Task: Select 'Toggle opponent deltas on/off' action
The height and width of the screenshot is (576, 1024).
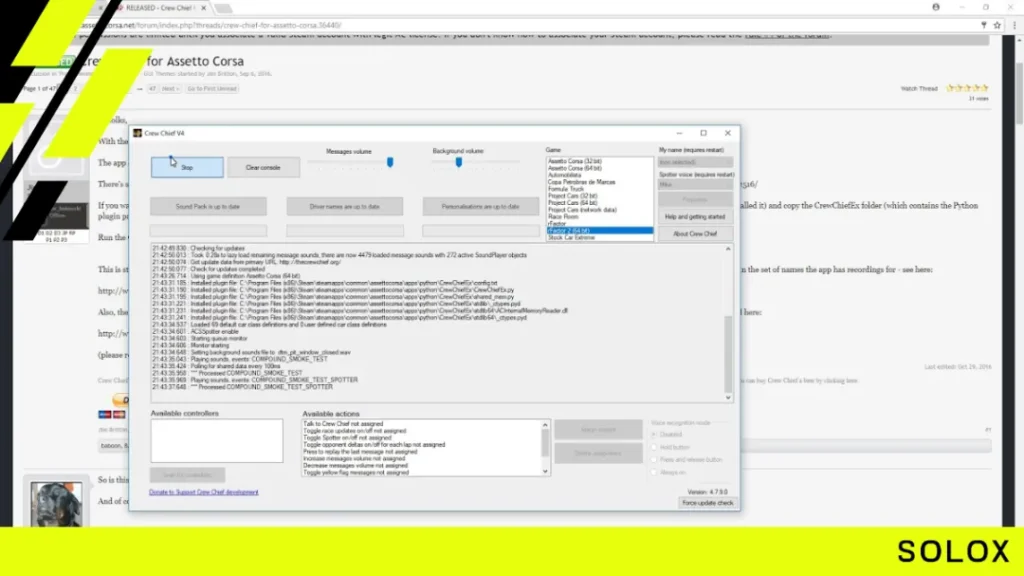Action: [x=374, y=445]
